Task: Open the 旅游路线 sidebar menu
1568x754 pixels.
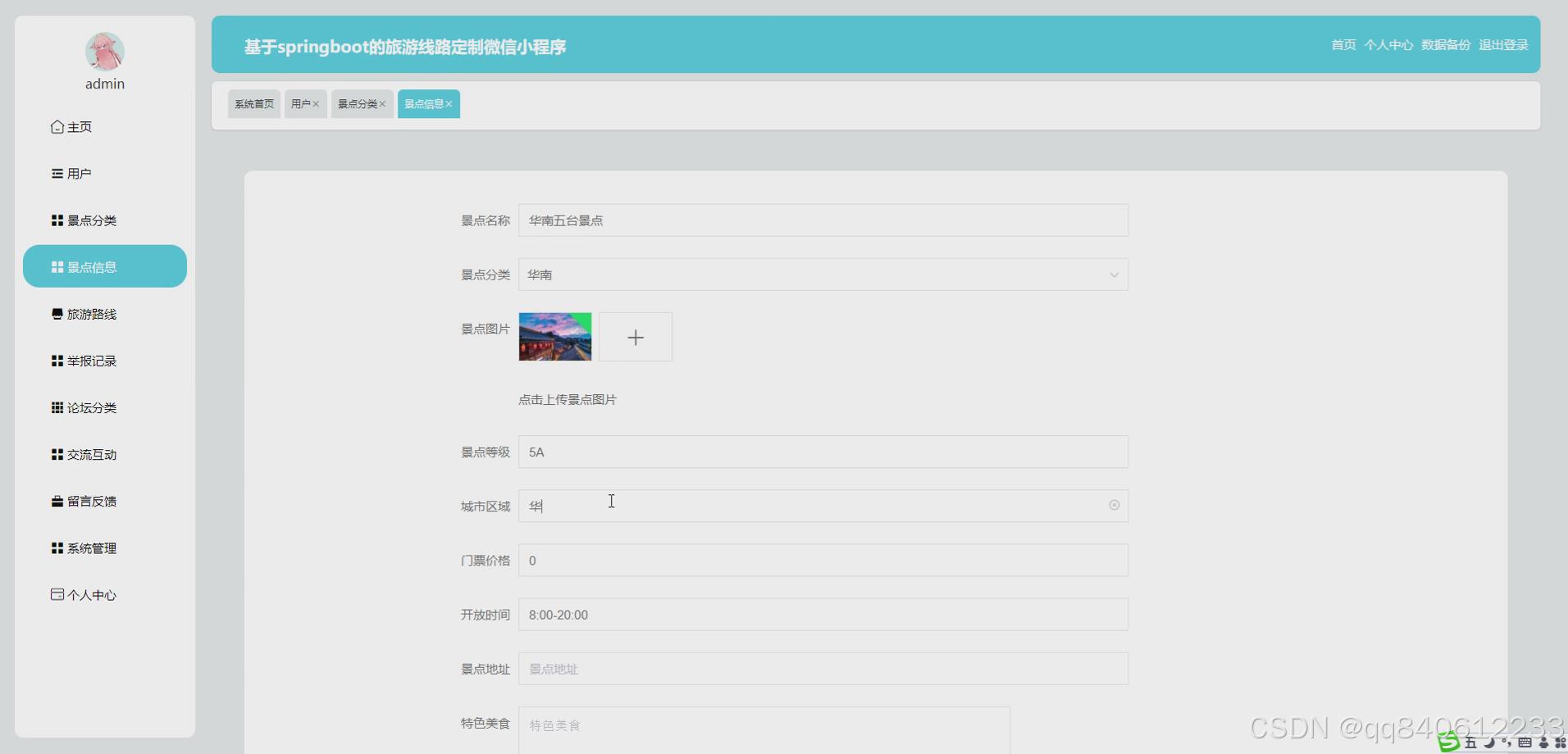Action: click(x=105, y=314)
